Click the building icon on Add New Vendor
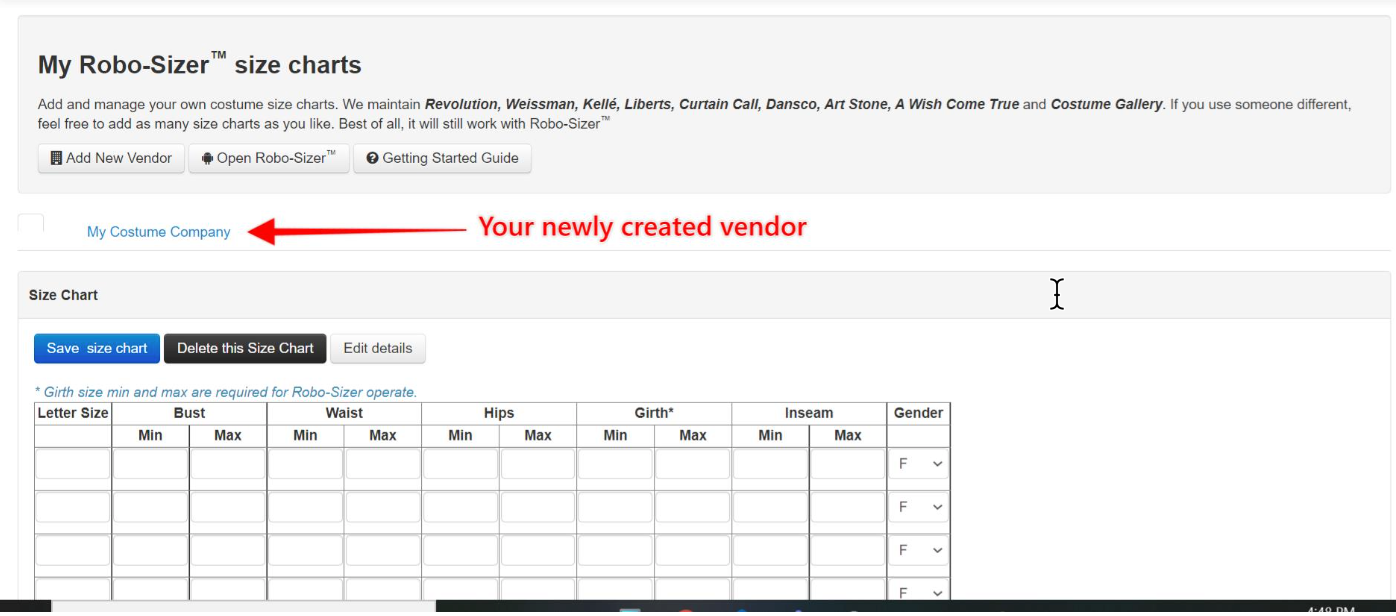The height and width of the screenshot is (616, 1396). [56, 158]
